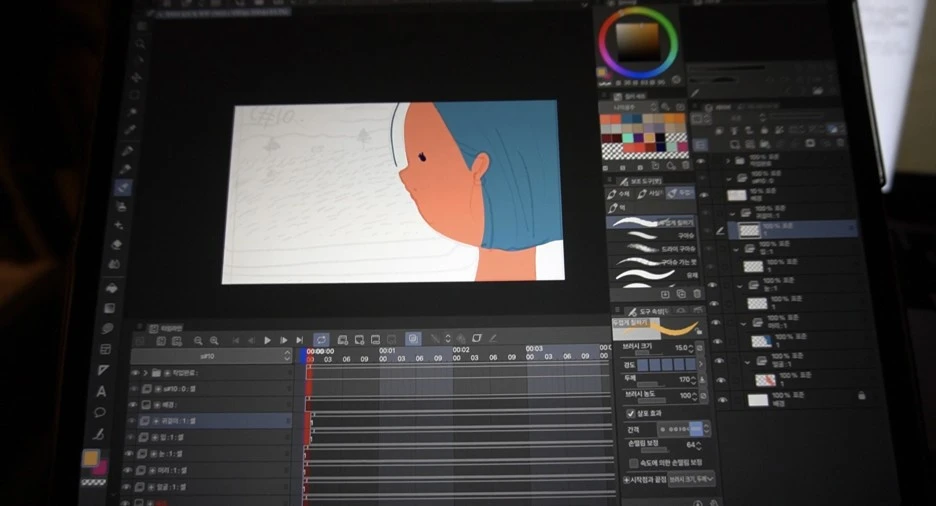Select the fill bucket tool in toolbar
The image size is (936, 506).
pos(112,288)
